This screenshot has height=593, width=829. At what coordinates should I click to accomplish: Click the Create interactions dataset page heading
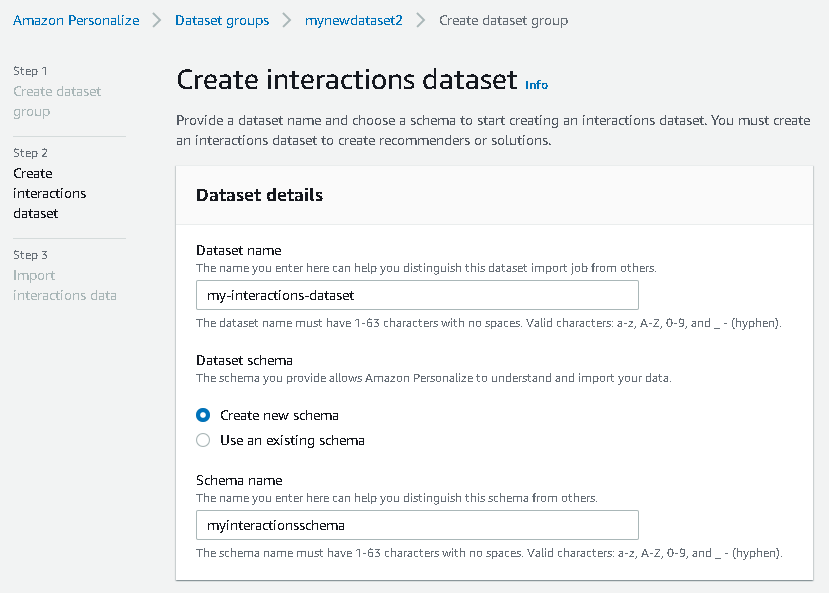click(346, 81)
